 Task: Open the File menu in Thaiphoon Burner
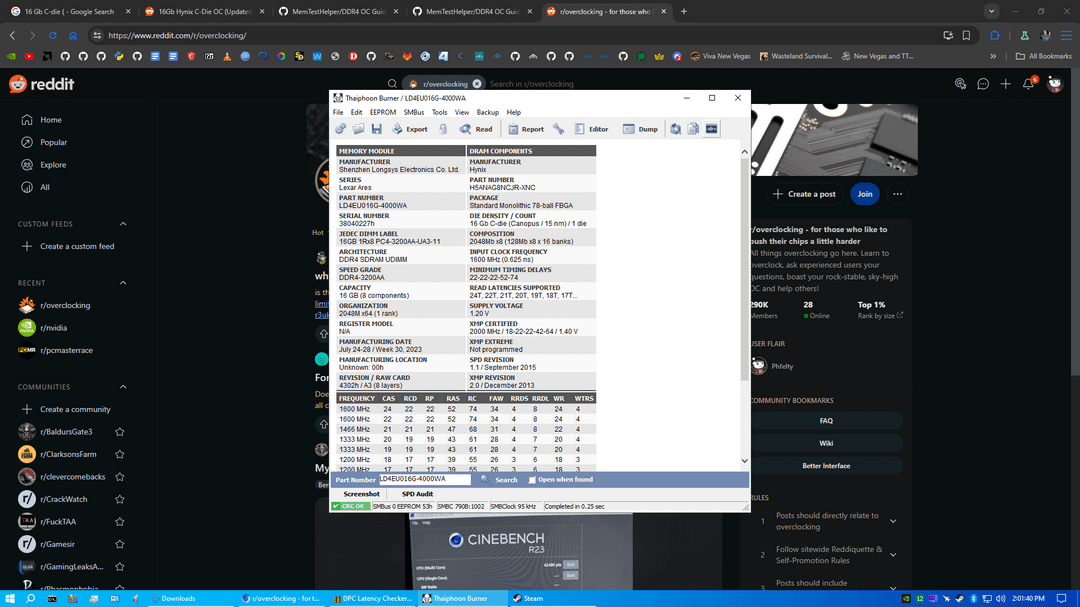point(338,112)
